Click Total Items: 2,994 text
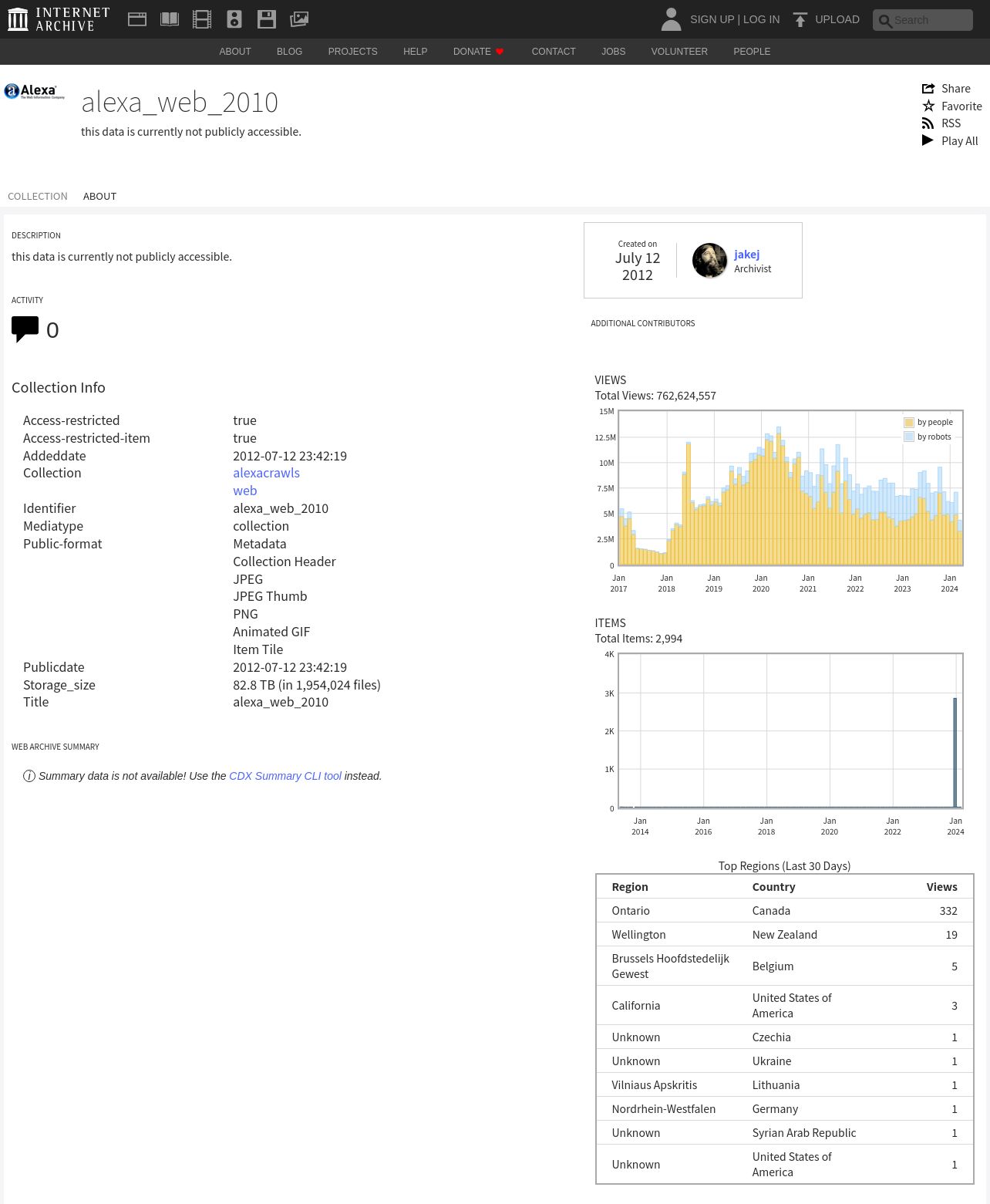Viewport: 990px width, 1204px height. pyautogui.click(x=638, y=639)
